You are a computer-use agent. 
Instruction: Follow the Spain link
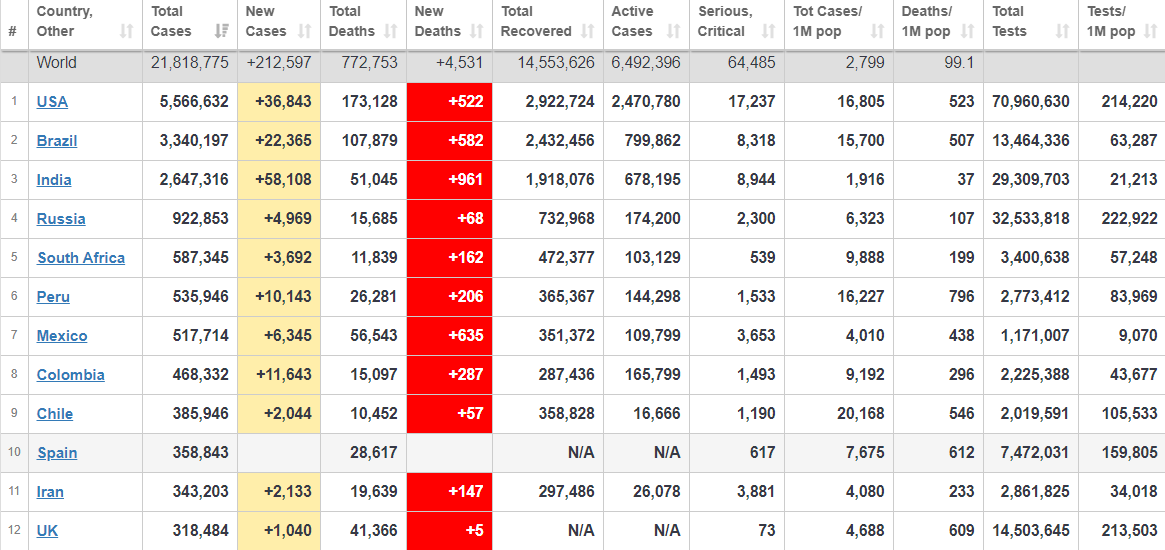pyautogui.click(x=57, y=453)
